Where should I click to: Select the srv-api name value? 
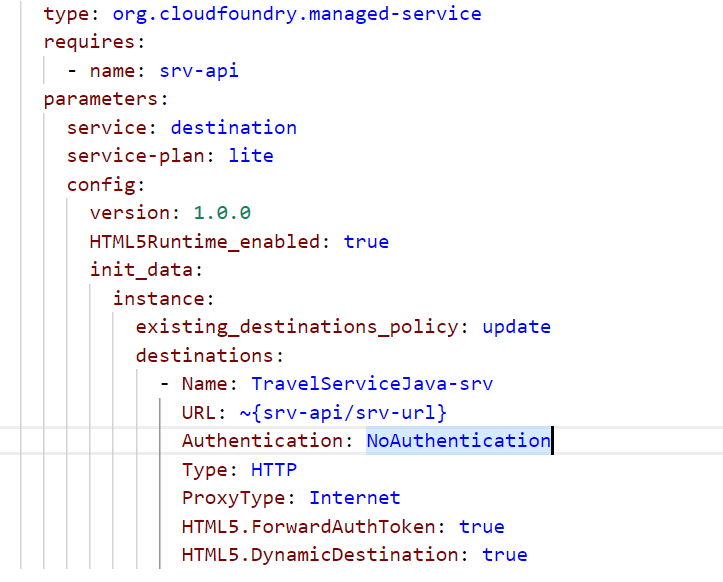(199, 71)
